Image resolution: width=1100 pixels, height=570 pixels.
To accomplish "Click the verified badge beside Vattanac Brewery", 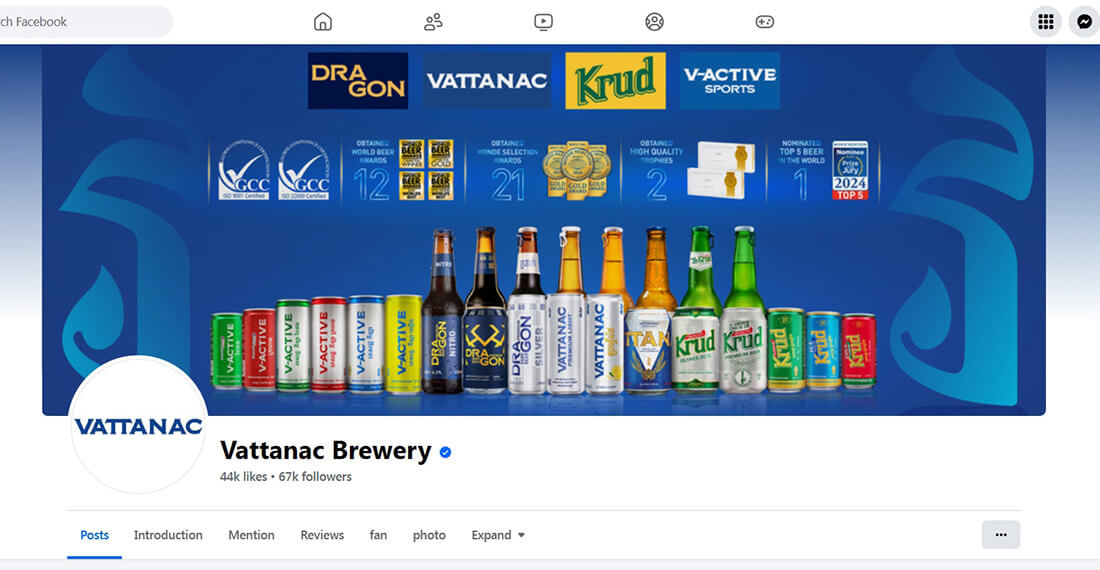I will pyautogui.click(x=445, y=452).
